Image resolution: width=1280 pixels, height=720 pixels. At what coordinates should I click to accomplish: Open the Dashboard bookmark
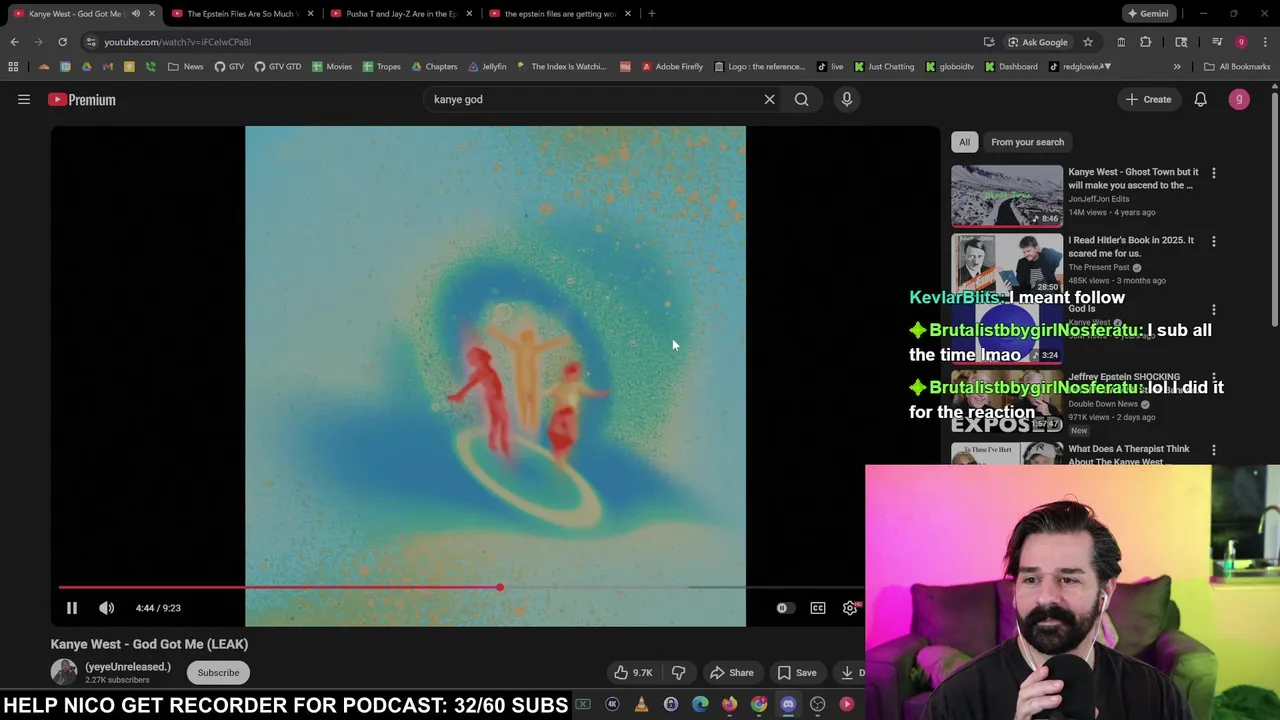click(x=1011, y=67)
